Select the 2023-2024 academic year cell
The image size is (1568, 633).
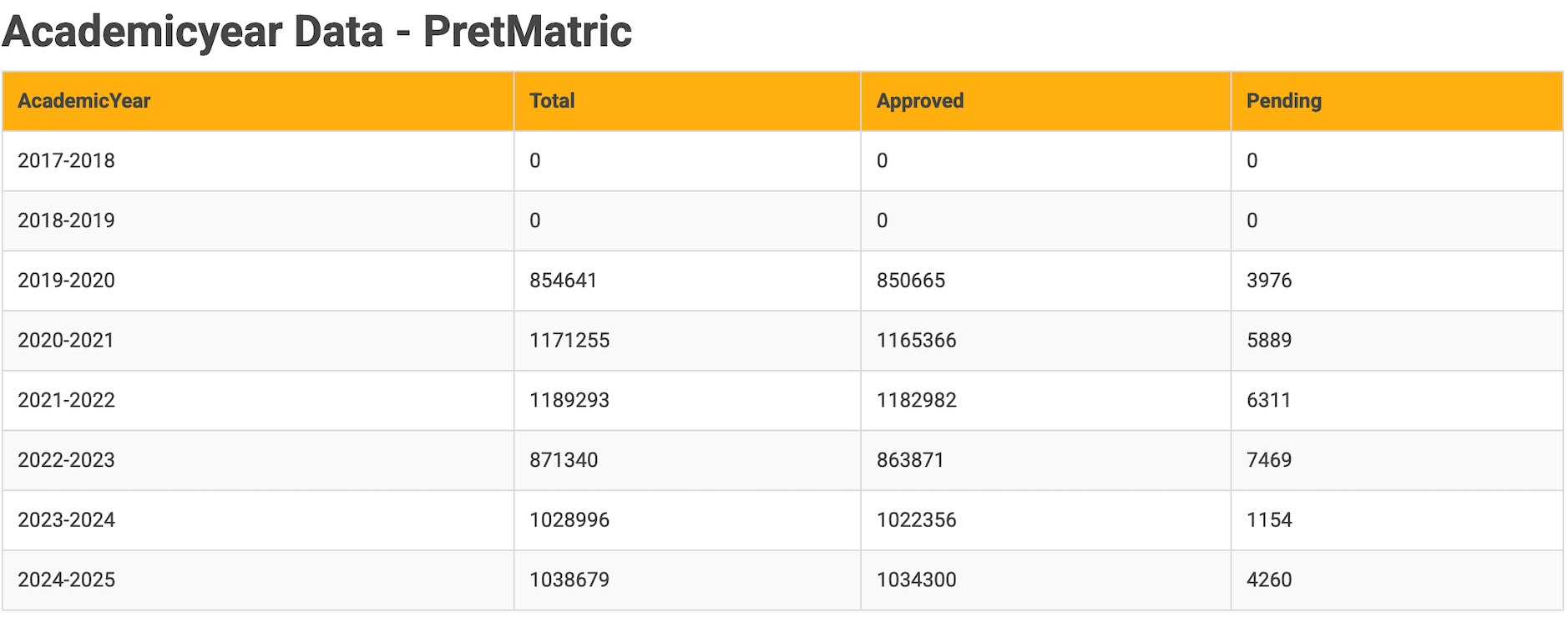(x=258, y=520)
